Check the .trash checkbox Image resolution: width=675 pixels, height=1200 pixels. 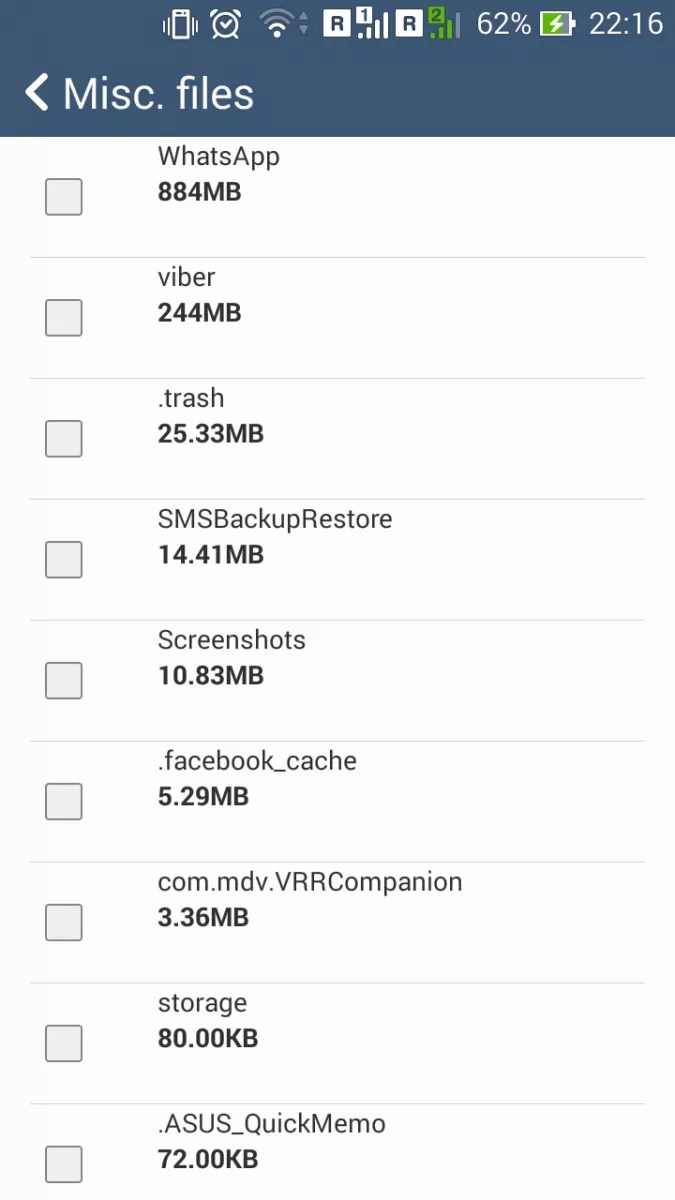pos(63,439)
